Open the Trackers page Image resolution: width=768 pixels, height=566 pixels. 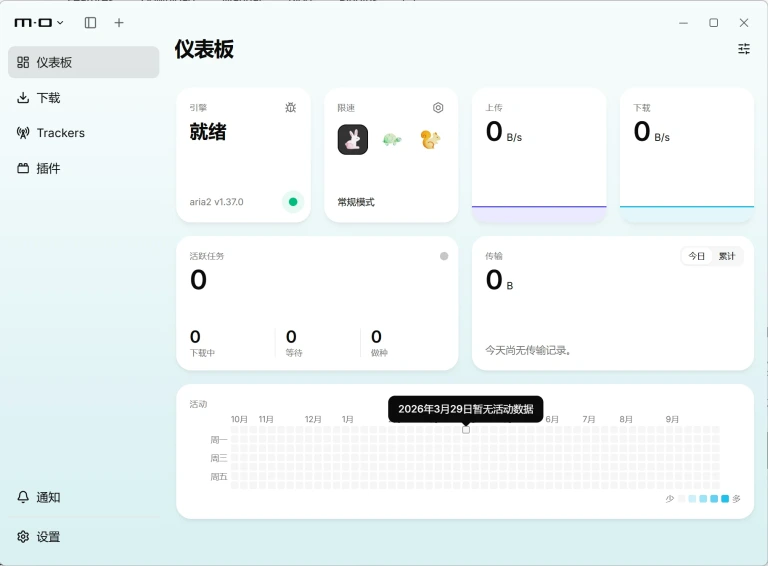[83, 133]
